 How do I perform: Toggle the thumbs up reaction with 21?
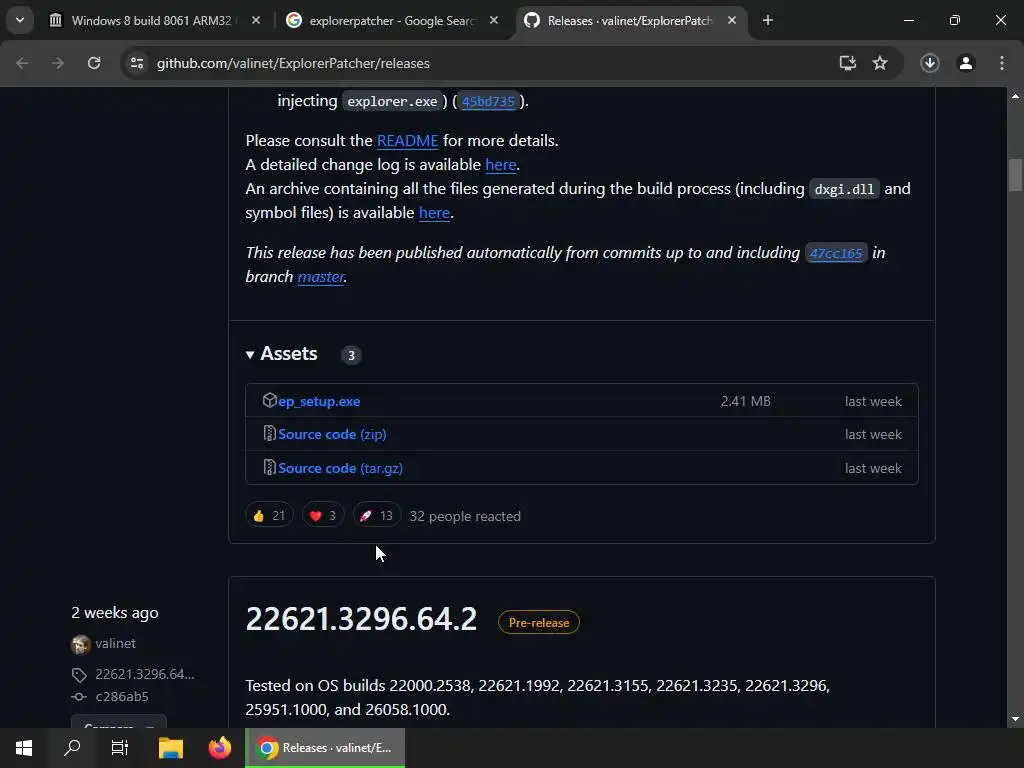[x=269, y=516]
